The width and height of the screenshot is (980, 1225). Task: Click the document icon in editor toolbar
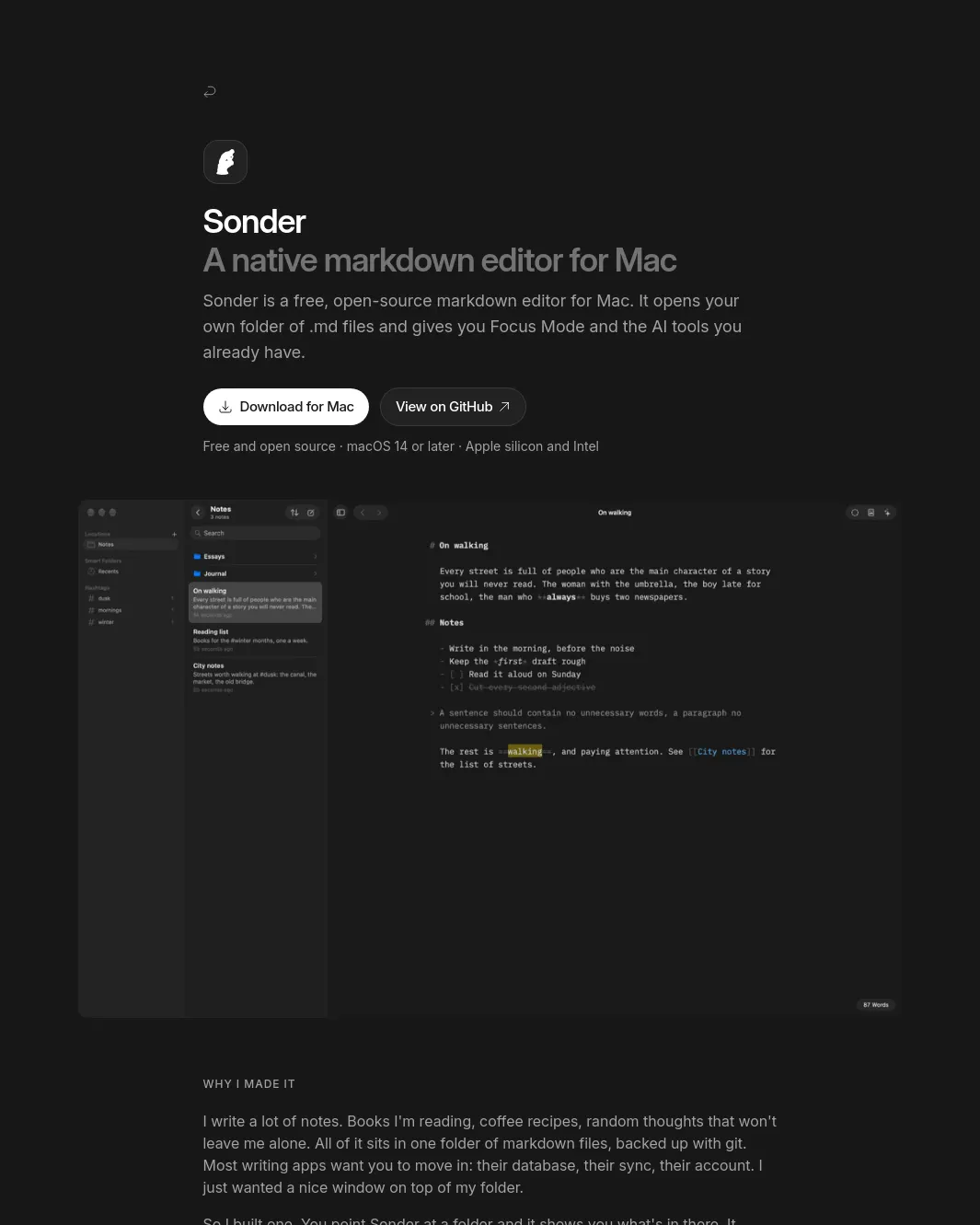(871, 513)
